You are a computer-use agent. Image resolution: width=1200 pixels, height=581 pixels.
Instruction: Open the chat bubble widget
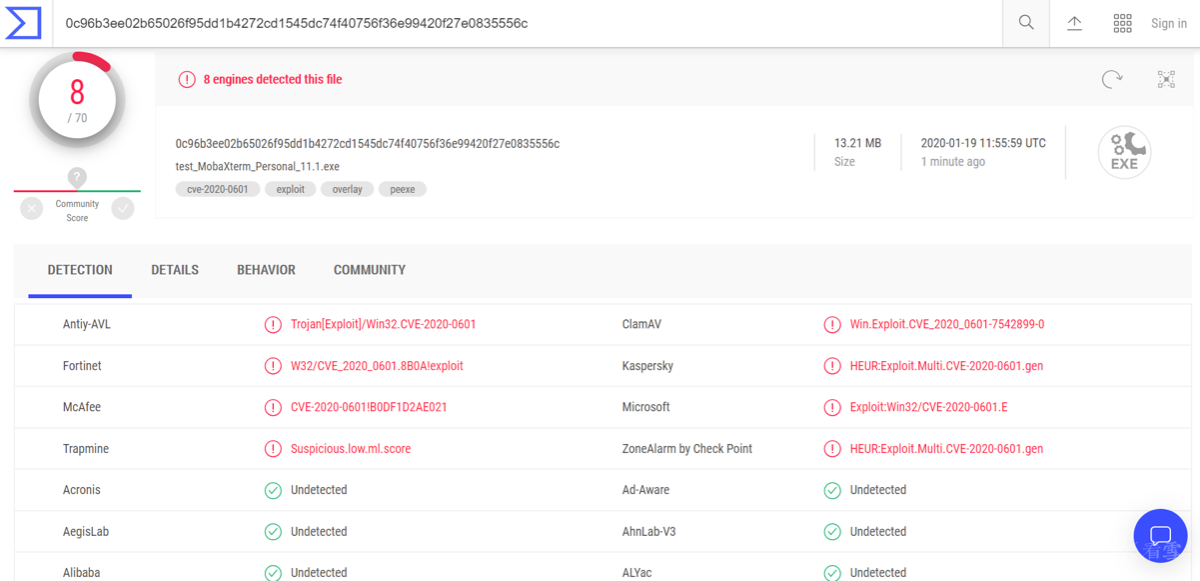click(1159, 535)
